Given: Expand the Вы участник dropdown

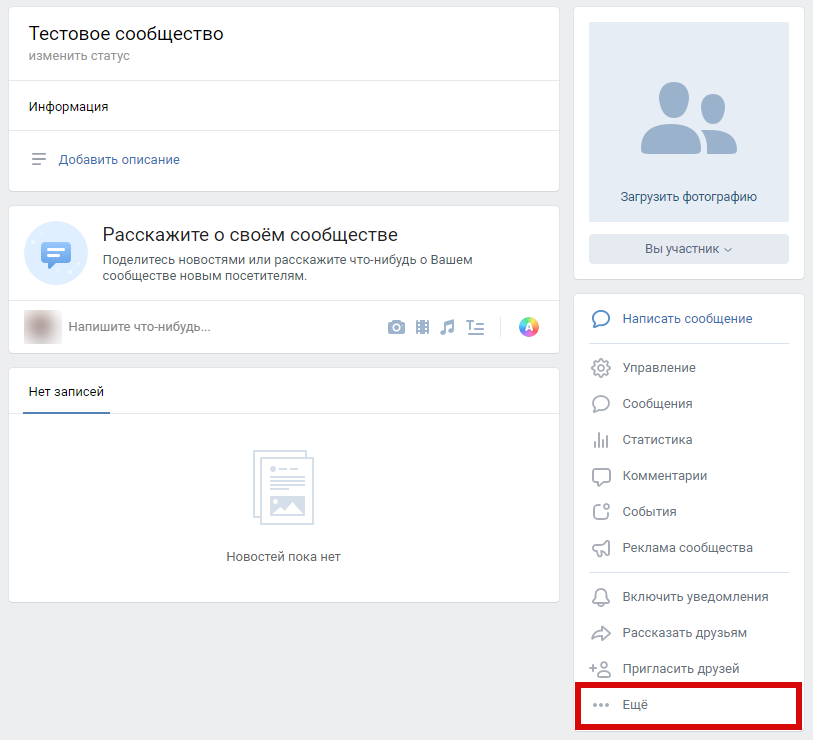Looking at the screenshot, I should pyautogui.click(x=688, y=249).
